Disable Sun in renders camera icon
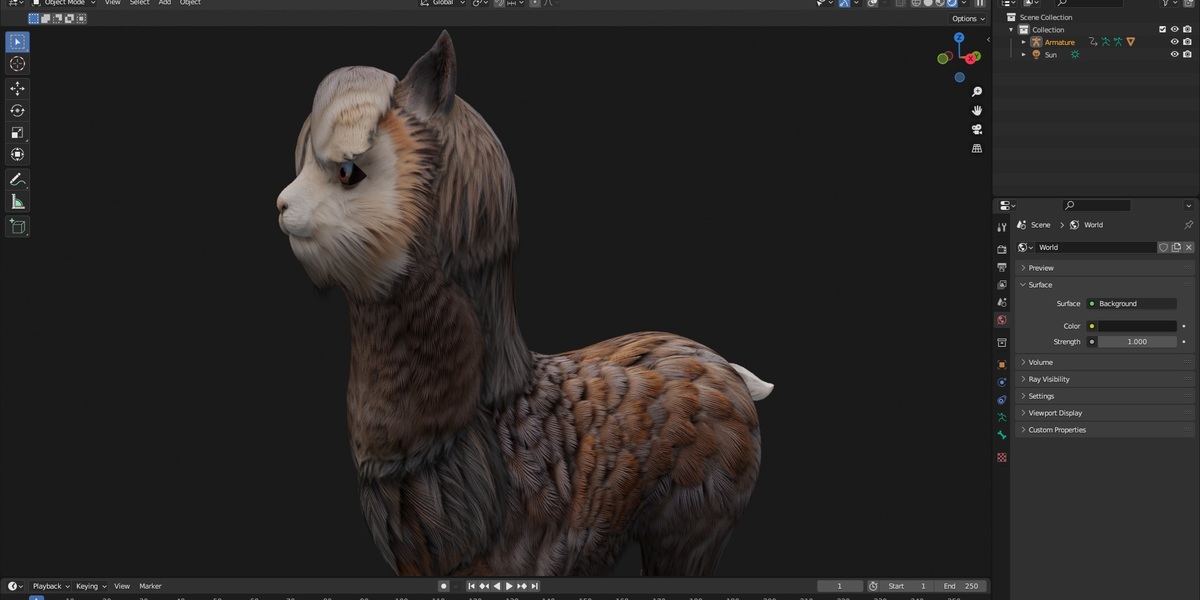 point(1187,54)
